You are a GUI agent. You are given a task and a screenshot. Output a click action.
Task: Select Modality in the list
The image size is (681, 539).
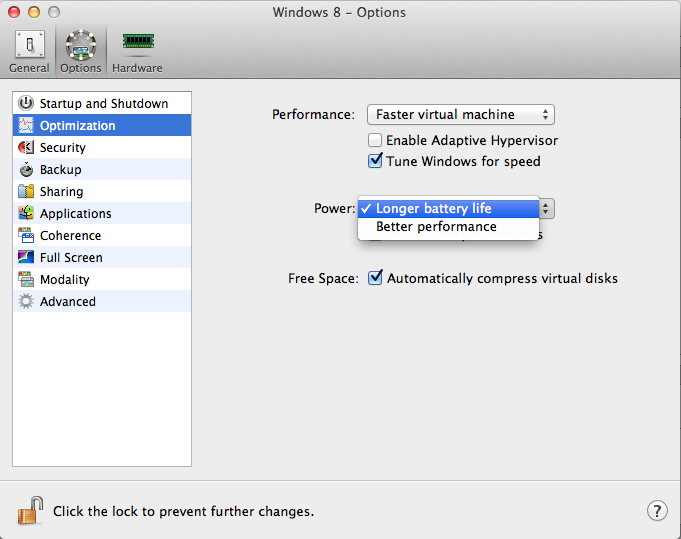tap(102, 280)
